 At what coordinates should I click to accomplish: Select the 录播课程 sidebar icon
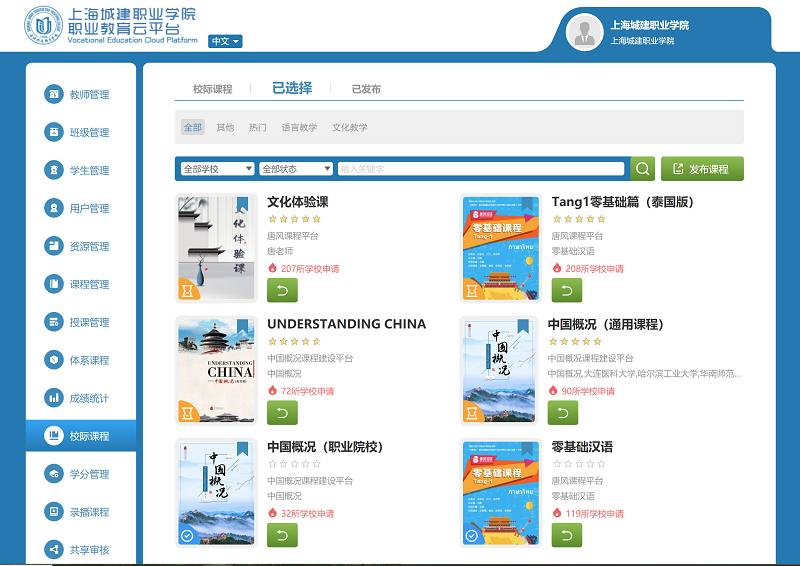[54, 511]
